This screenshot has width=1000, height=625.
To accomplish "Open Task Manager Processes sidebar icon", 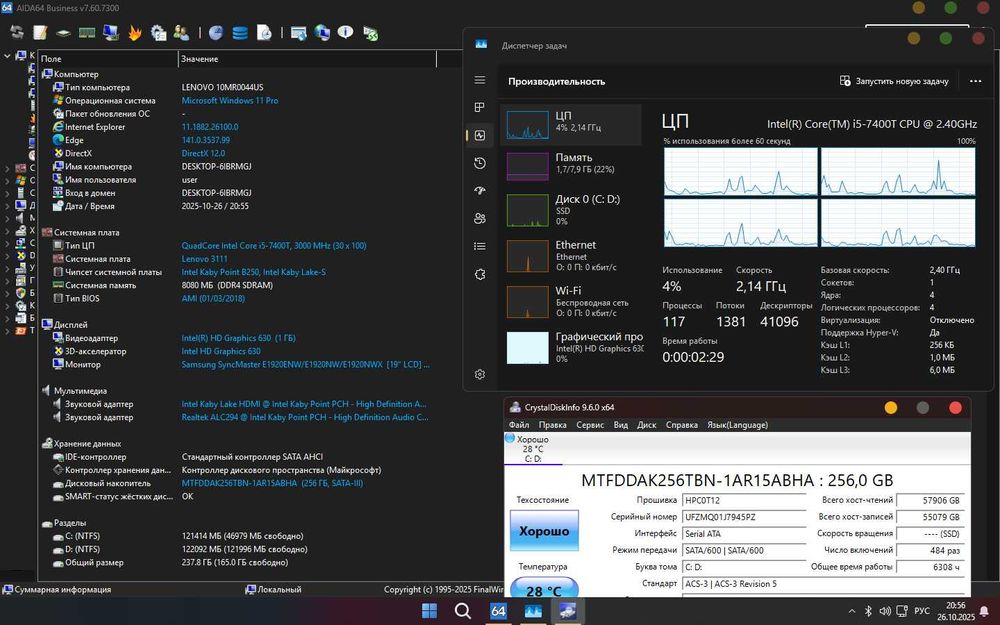I will (x=480, y=107).
